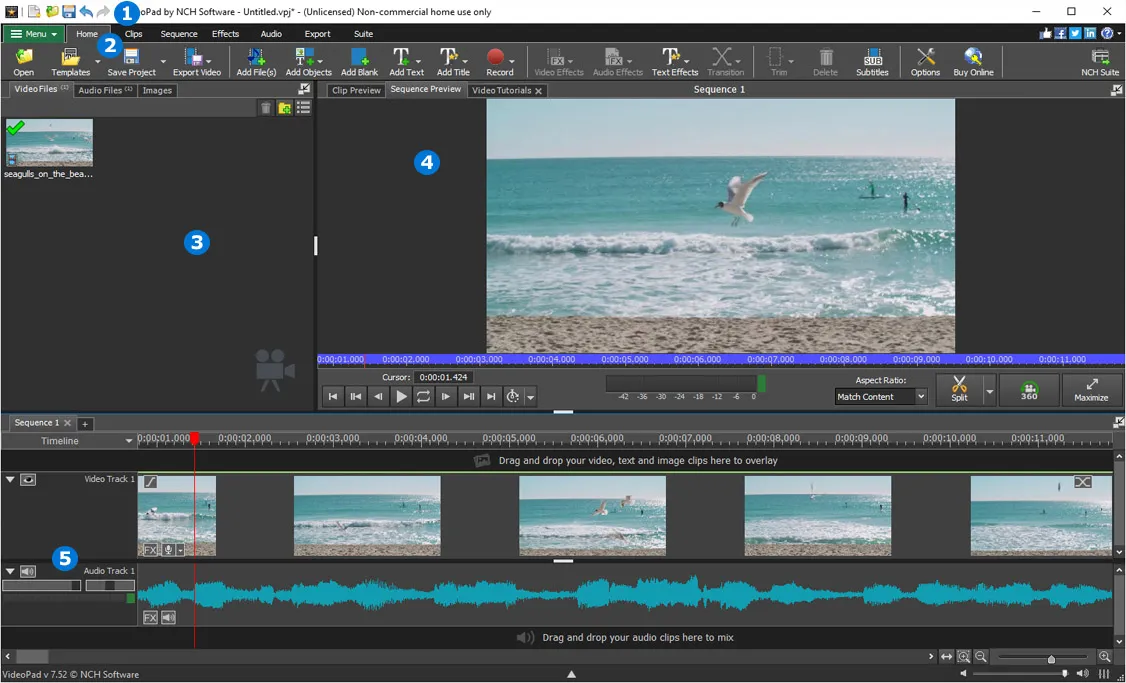Toggle loop playback in the preview controls
The height and width of the screenshot is (683, 1126).
pos(423,396)
